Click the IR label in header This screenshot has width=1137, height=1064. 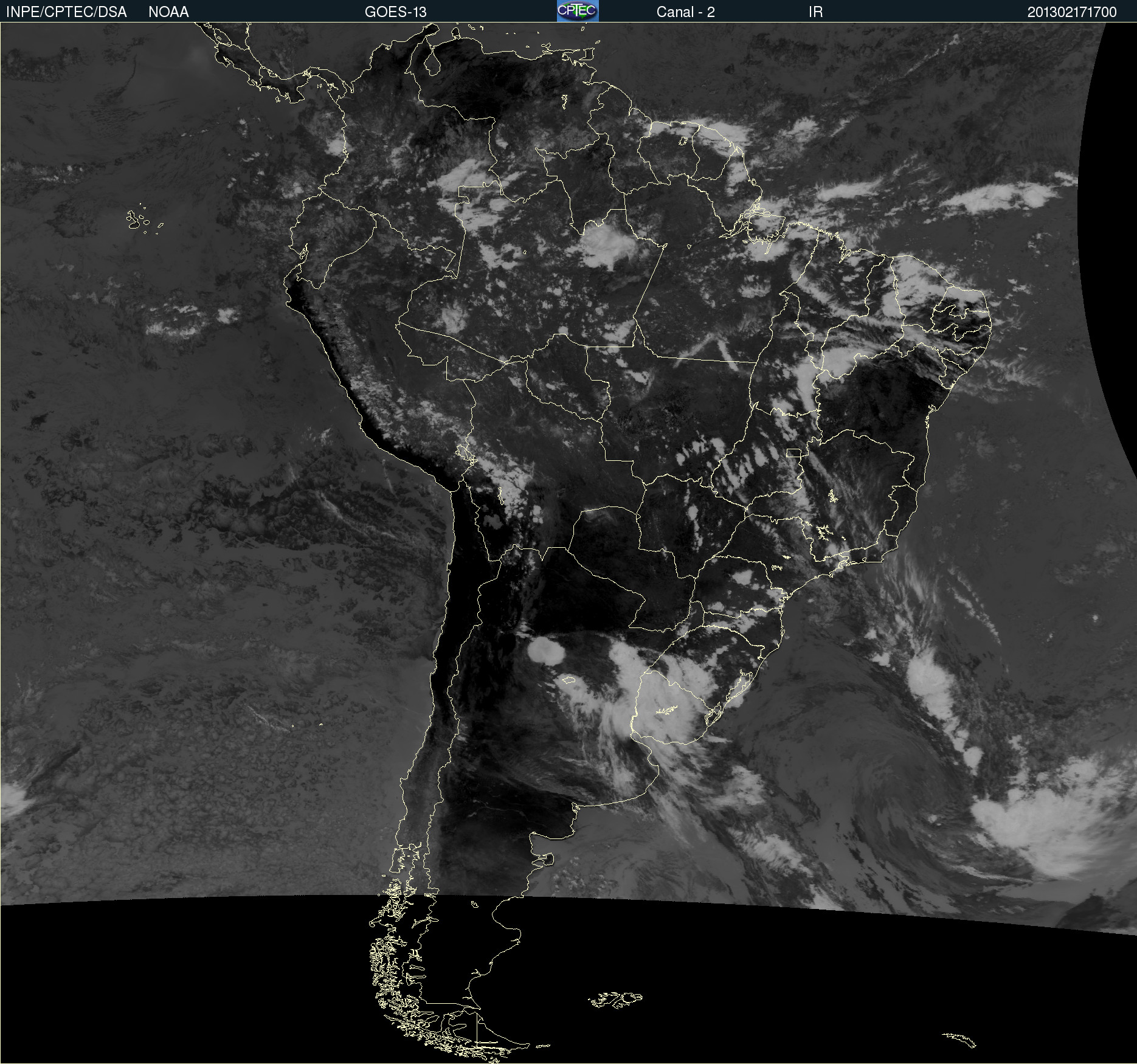tap(815, 12)
